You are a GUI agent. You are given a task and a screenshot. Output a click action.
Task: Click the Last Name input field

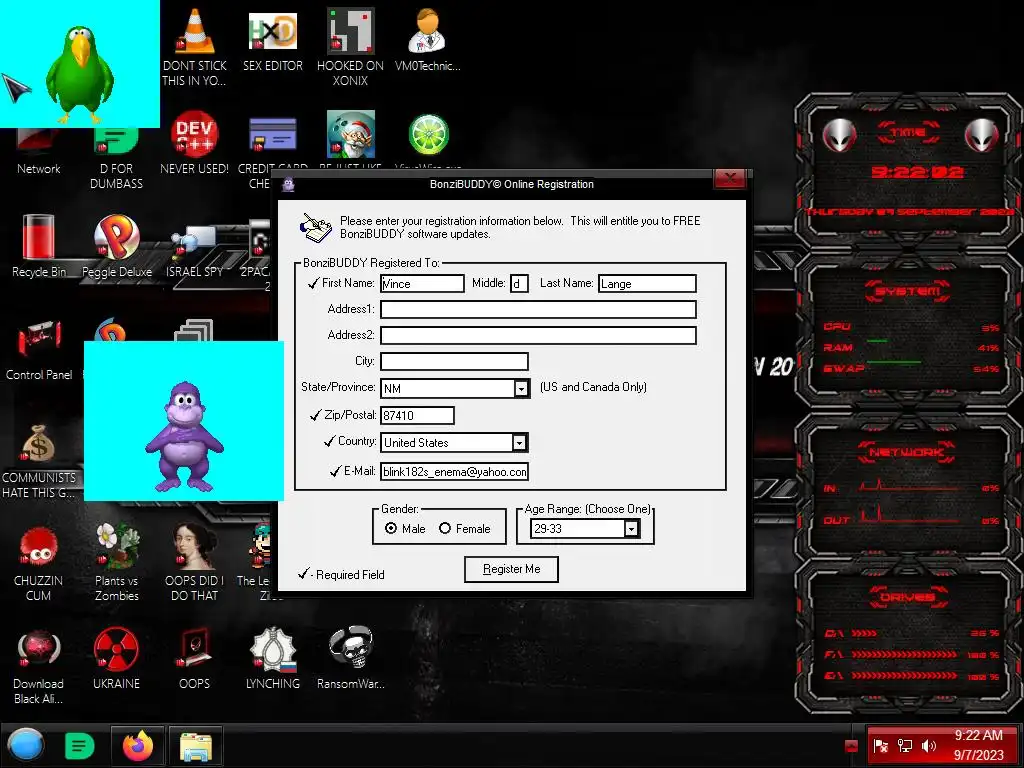[x=647, y=283]
